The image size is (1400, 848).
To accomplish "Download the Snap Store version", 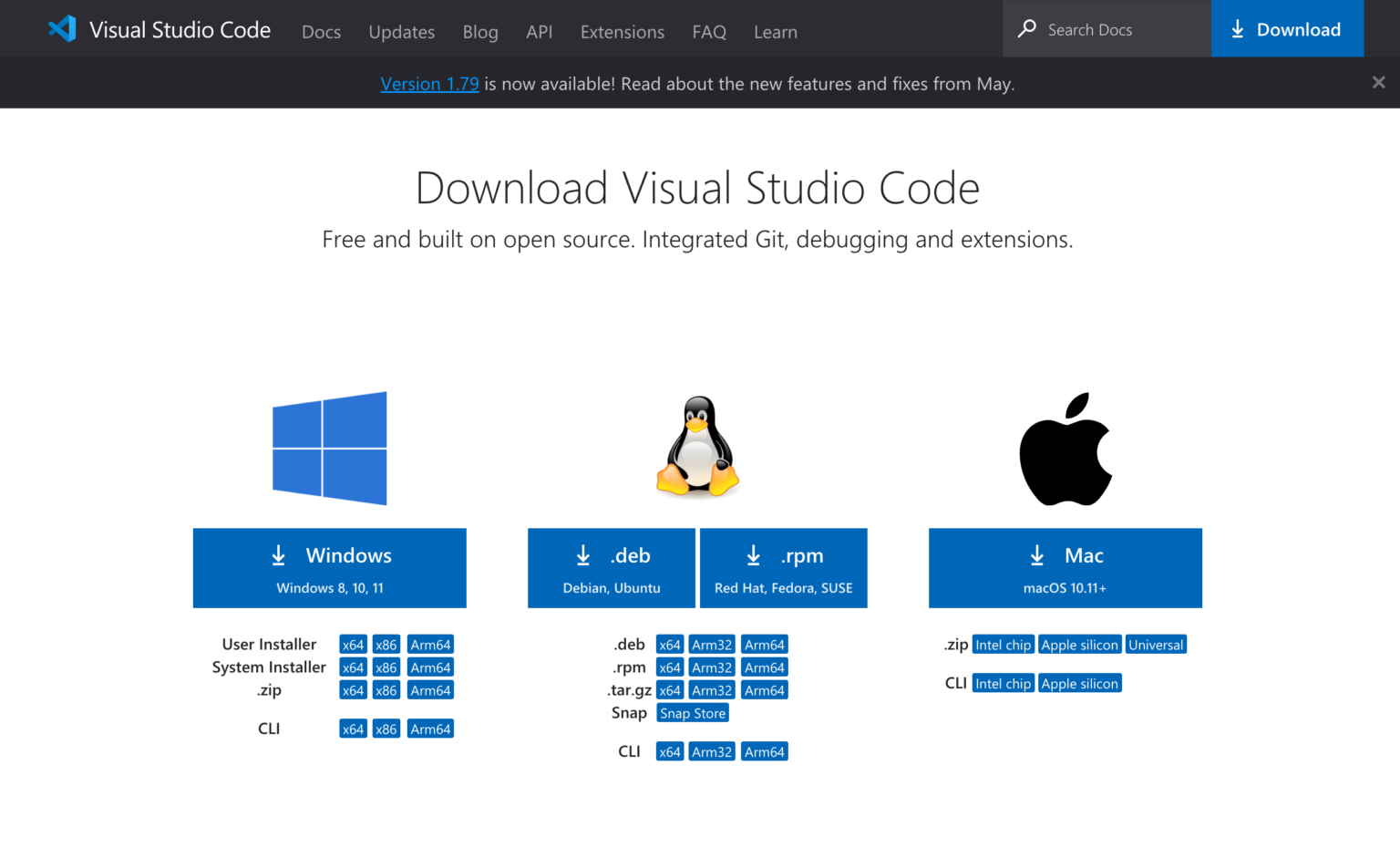I will click(692, 712).
